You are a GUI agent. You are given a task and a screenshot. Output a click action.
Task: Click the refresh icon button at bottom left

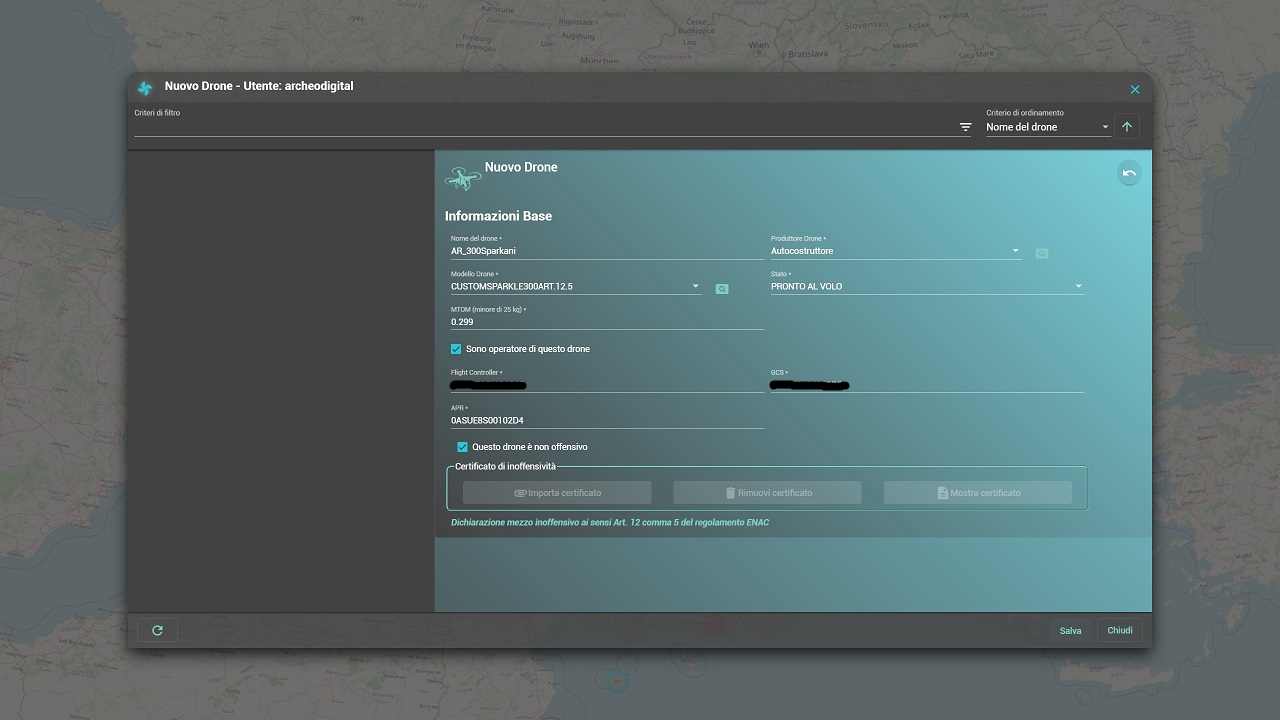[157, 630]
